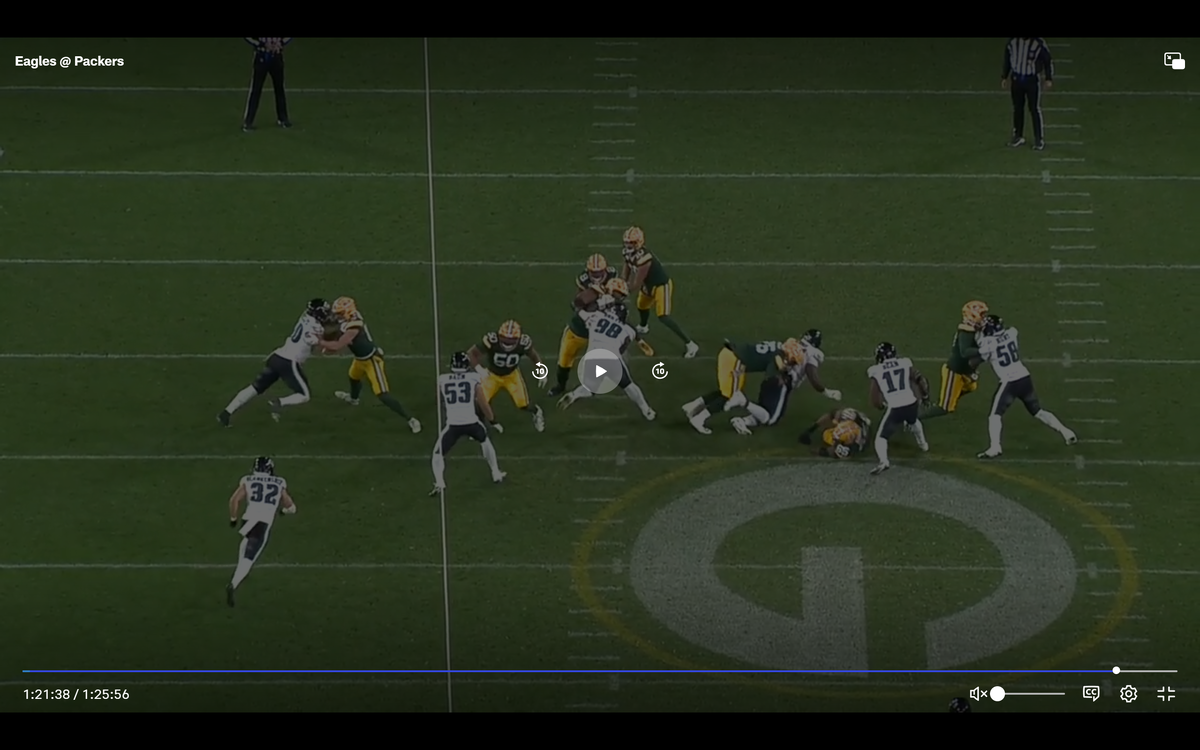This screenshot has height=750, width=1200.
Task: Click the volume slider track midpoint
Action: (1030, 694)
